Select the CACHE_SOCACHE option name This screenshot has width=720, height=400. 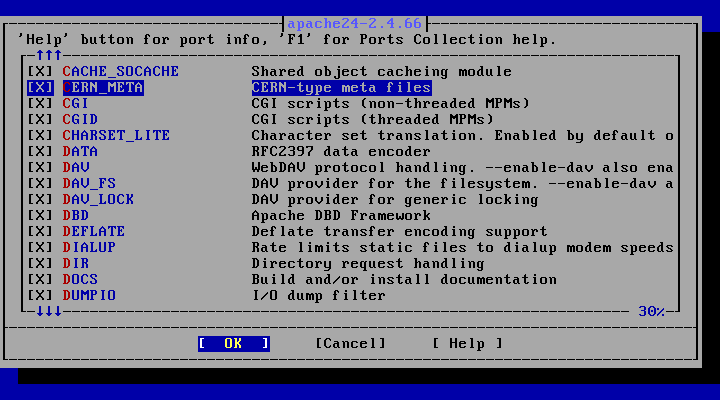click(121, 72)
